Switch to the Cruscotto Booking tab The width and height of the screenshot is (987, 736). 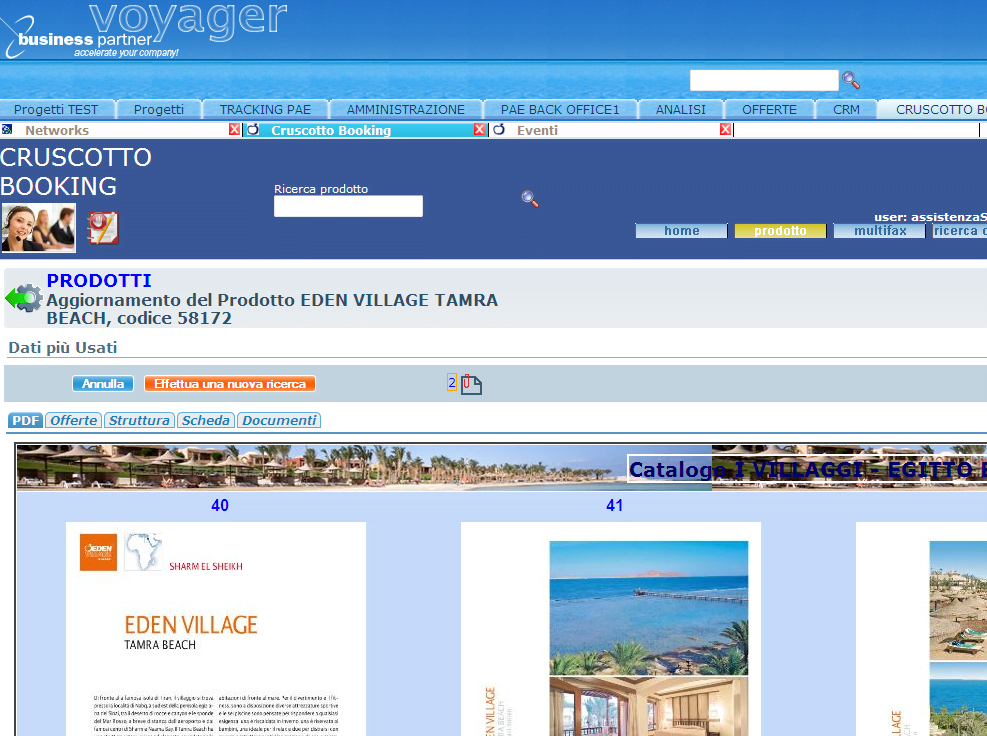click(331, 130)
